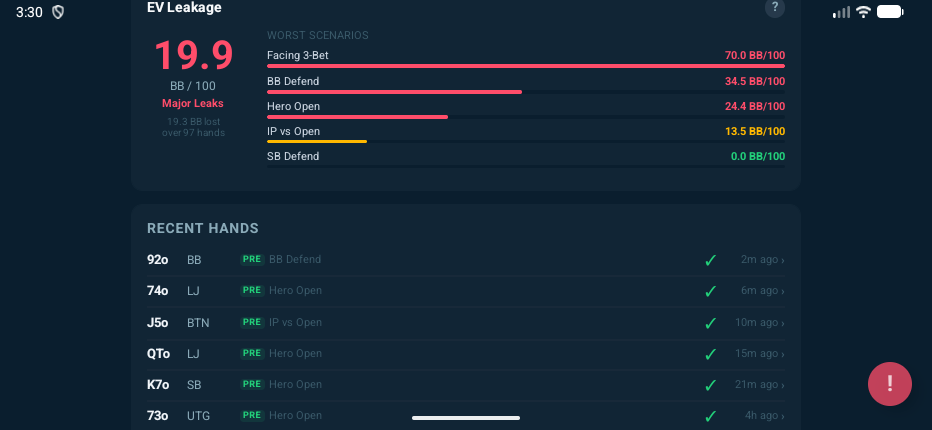932x430 pixels.
Task: Click the green checkmark on 92o hand
Action: click(710, 260)
